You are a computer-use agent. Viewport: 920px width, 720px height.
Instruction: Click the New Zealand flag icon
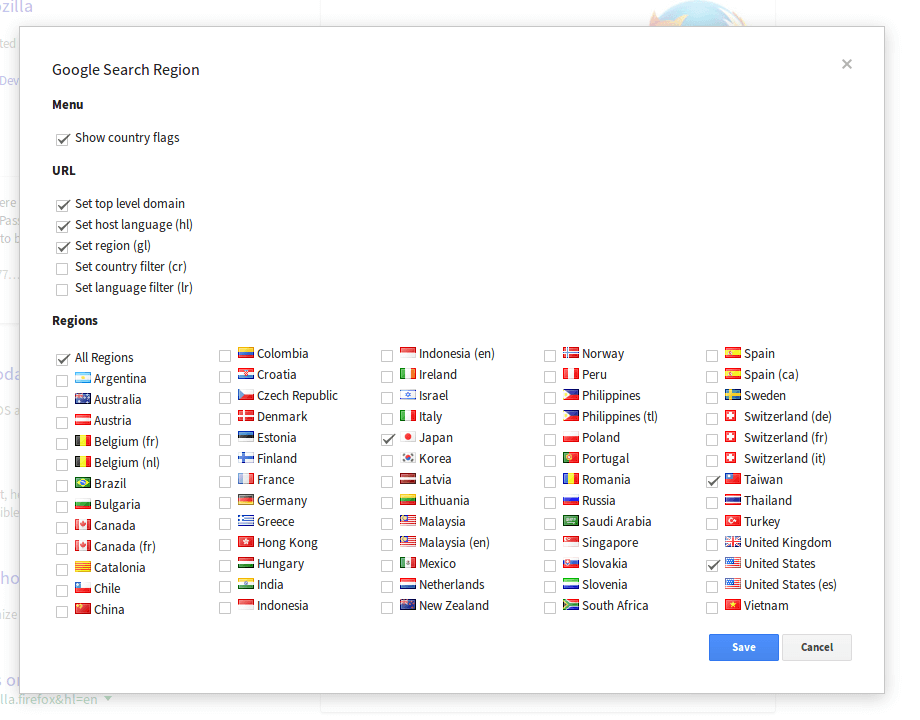[x=408, y=604]
